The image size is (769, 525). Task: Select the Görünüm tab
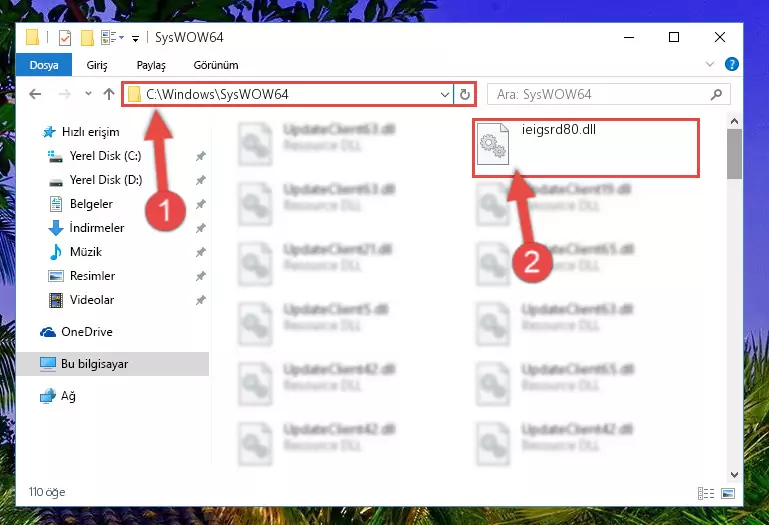coord(216,65)
